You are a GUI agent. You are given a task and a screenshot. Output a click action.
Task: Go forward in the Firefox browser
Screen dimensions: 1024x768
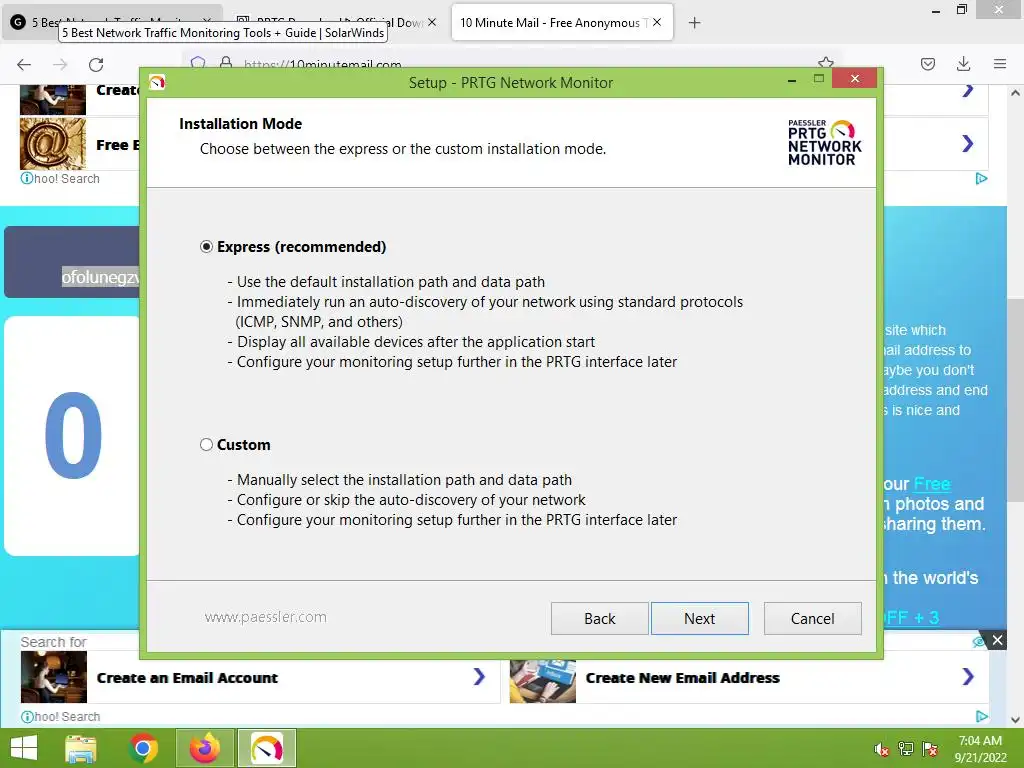(60, 64)
